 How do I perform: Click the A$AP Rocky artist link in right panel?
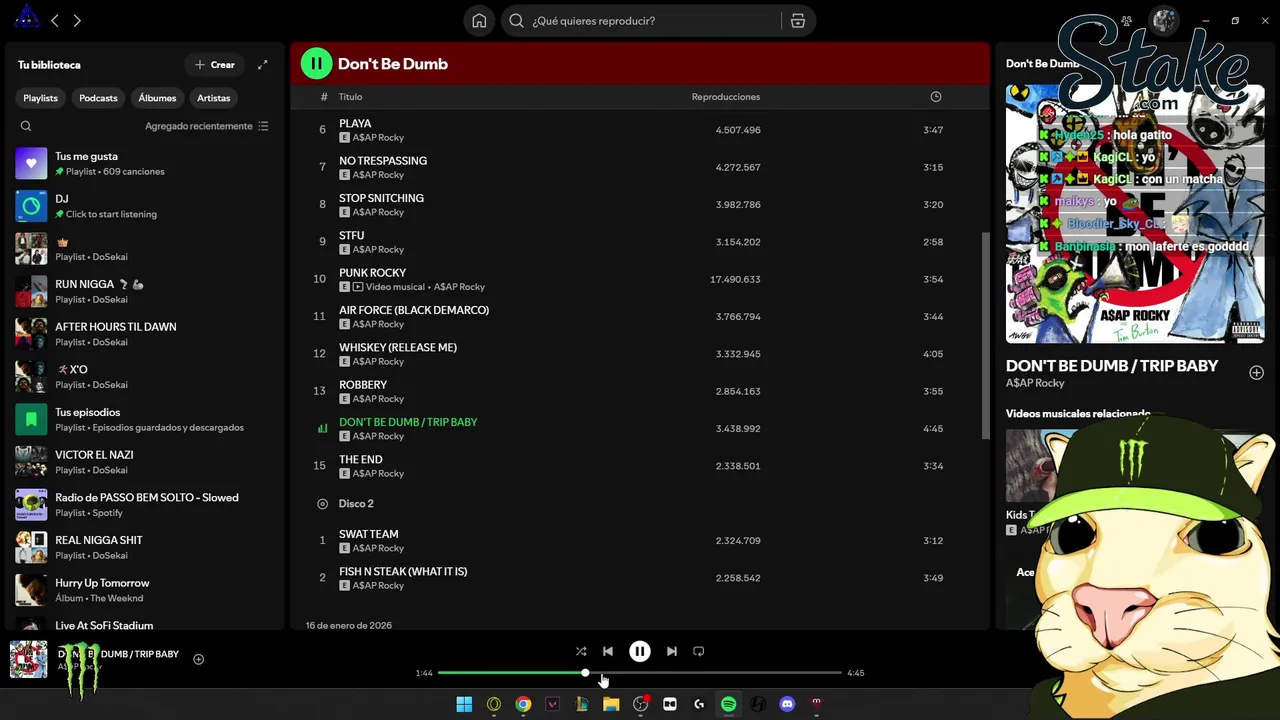1035,383
